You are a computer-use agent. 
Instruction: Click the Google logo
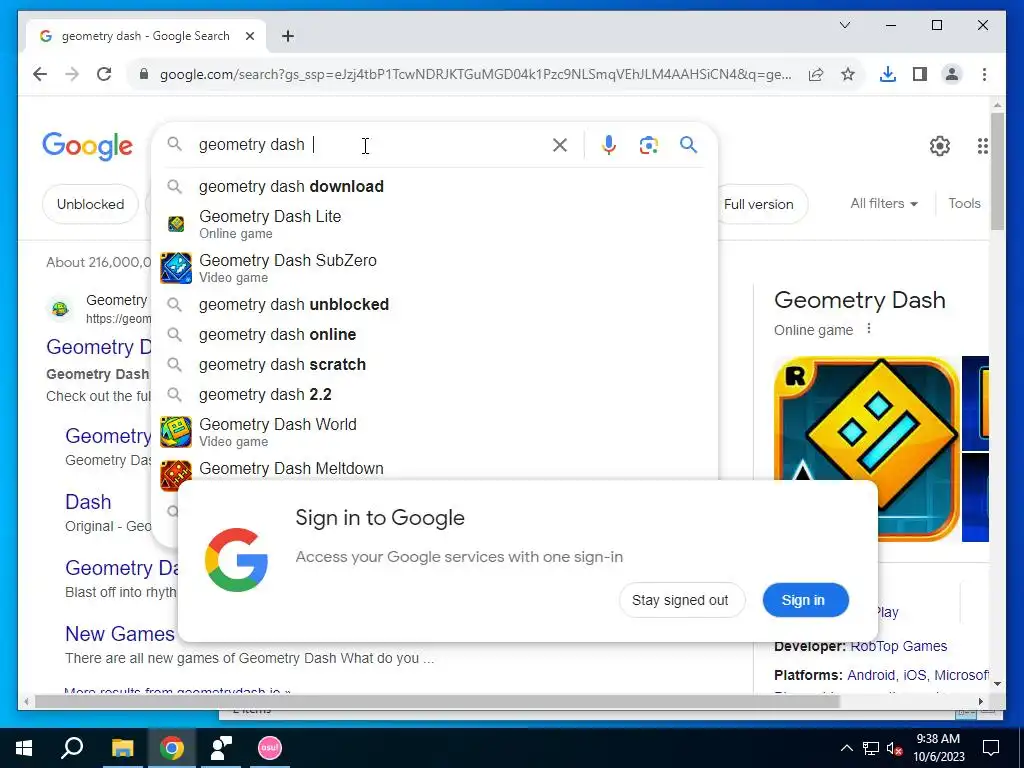click(x=87, y=146)
